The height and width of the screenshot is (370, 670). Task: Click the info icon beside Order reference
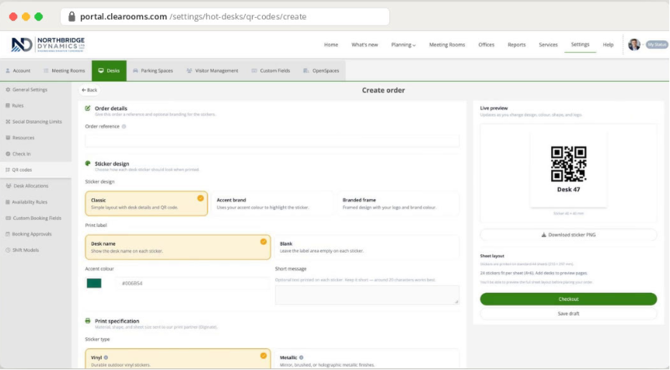click(124, 126)
